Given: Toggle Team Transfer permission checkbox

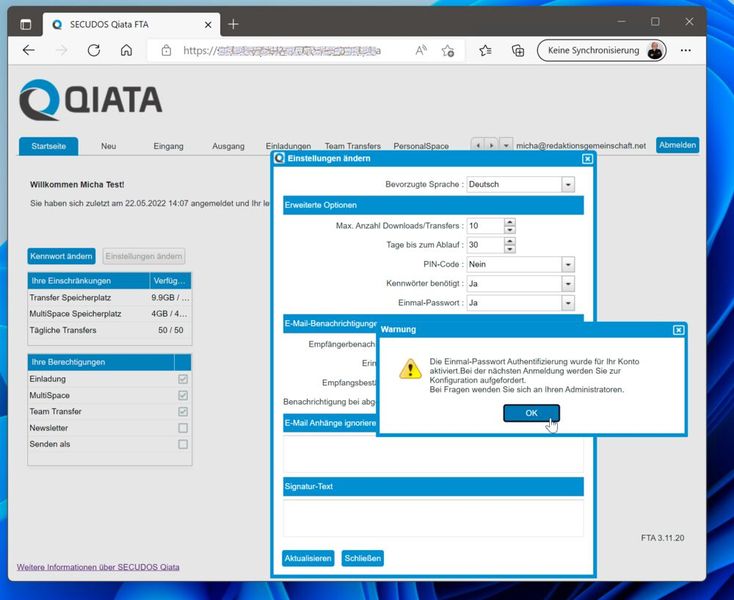Looking at the screenshot, I should [183, 412].
